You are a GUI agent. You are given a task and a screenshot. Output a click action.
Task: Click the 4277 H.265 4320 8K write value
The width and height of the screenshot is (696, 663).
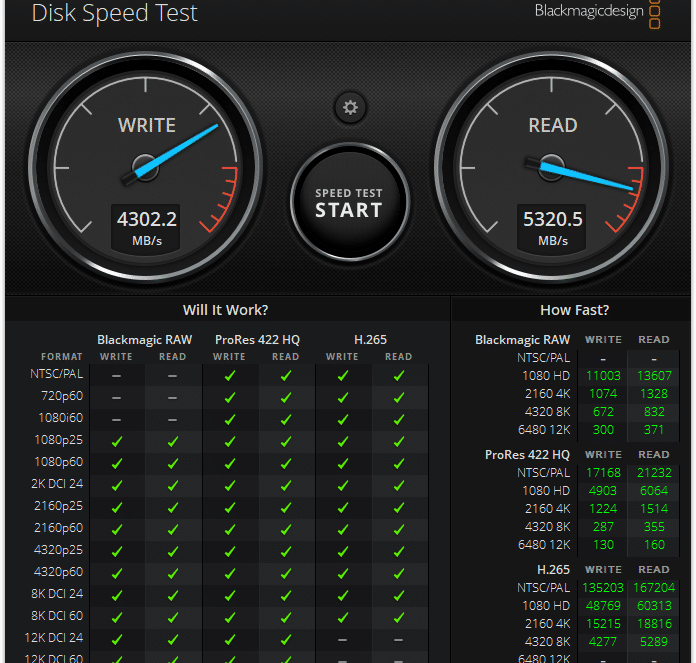tap(603, 642)
